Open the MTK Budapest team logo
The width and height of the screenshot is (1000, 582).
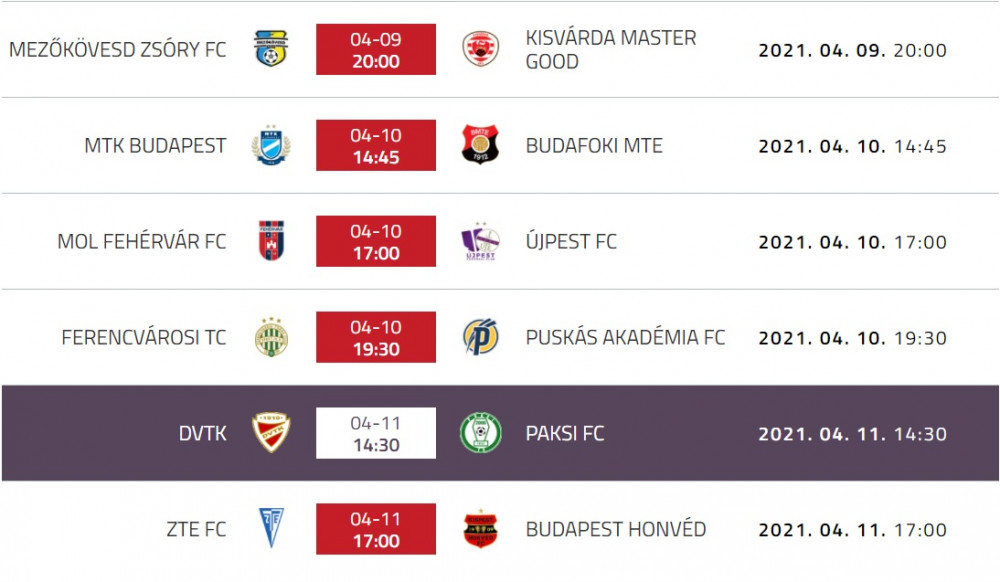pos(271,145)
